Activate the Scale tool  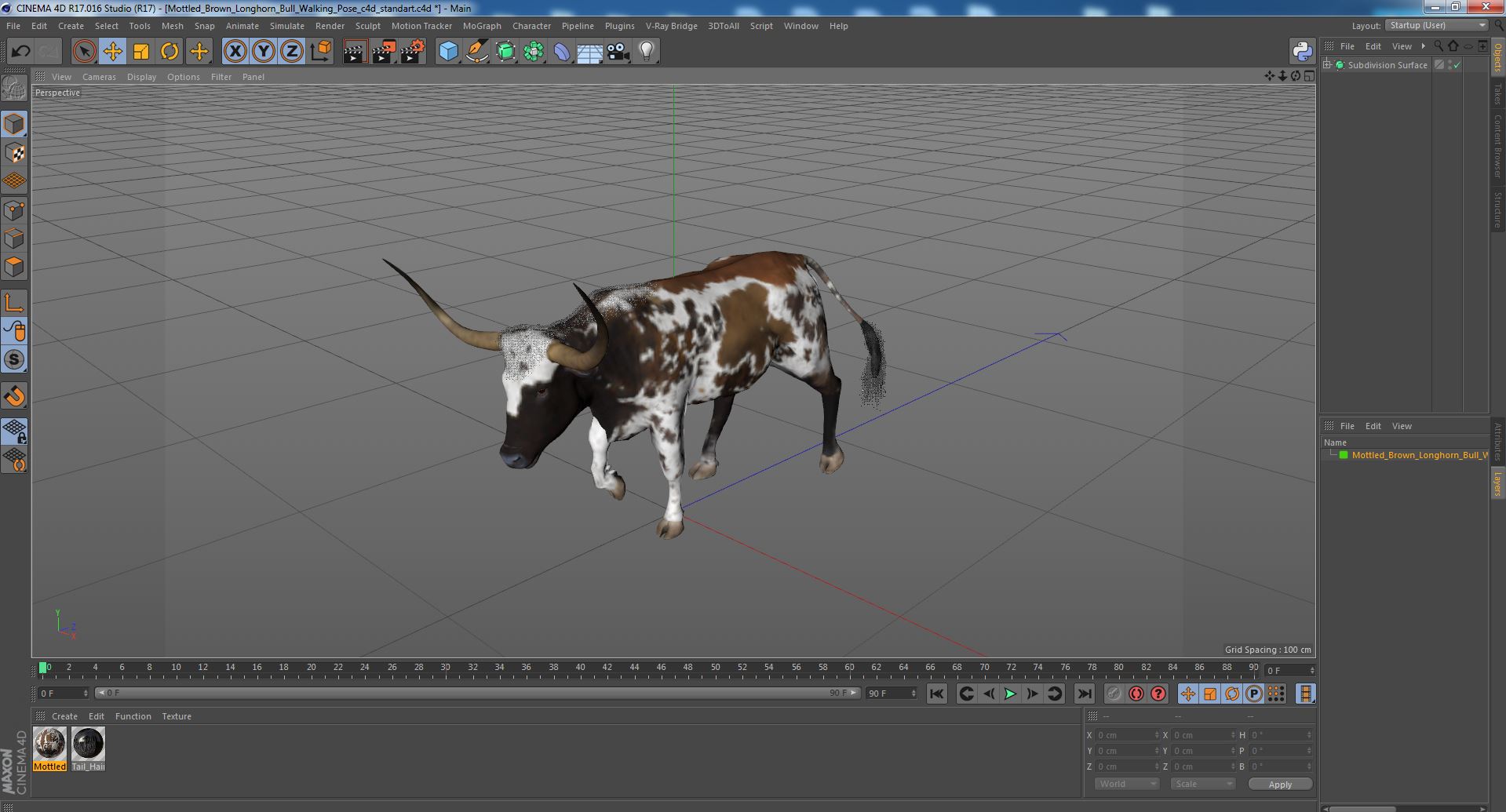pos(141,52)
